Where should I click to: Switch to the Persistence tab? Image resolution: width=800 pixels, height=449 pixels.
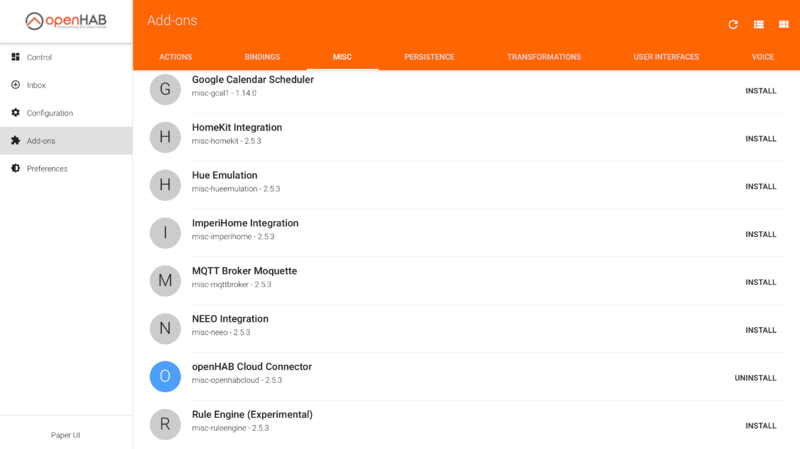point(429,57)
